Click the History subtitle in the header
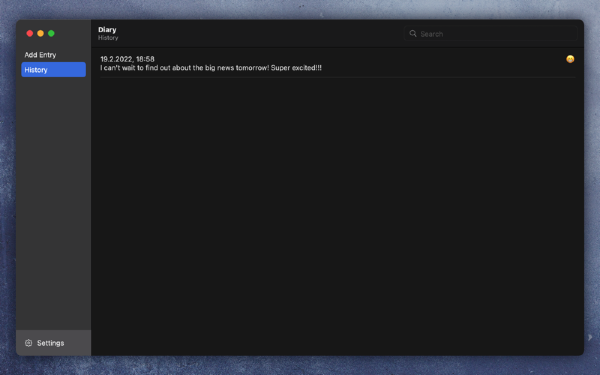The height and width of the screenshot is (375, 600). click(108, 38)
